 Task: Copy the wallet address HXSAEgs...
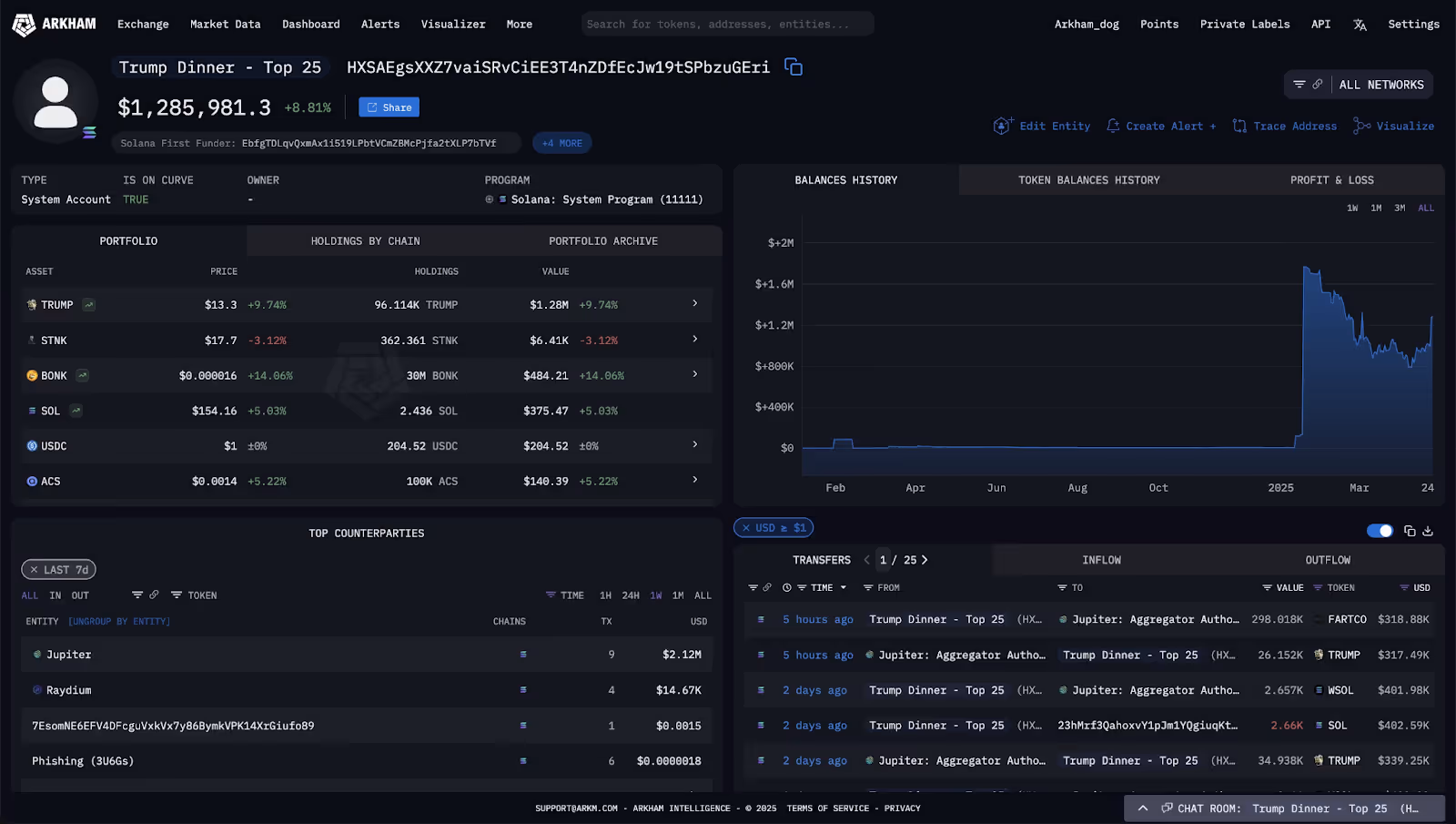point(793,66)
